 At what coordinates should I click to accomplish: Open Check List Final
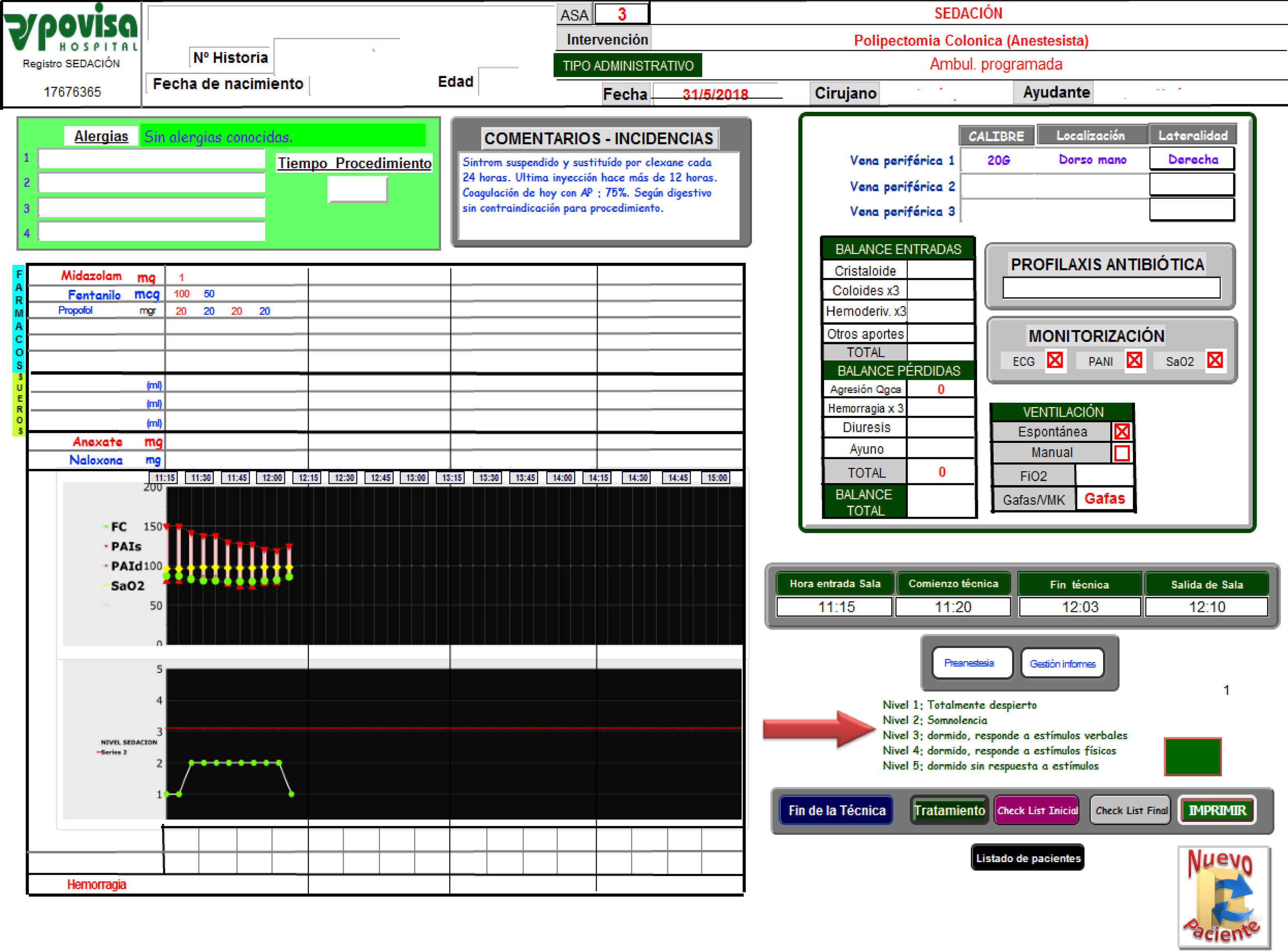coord(1131,810)
